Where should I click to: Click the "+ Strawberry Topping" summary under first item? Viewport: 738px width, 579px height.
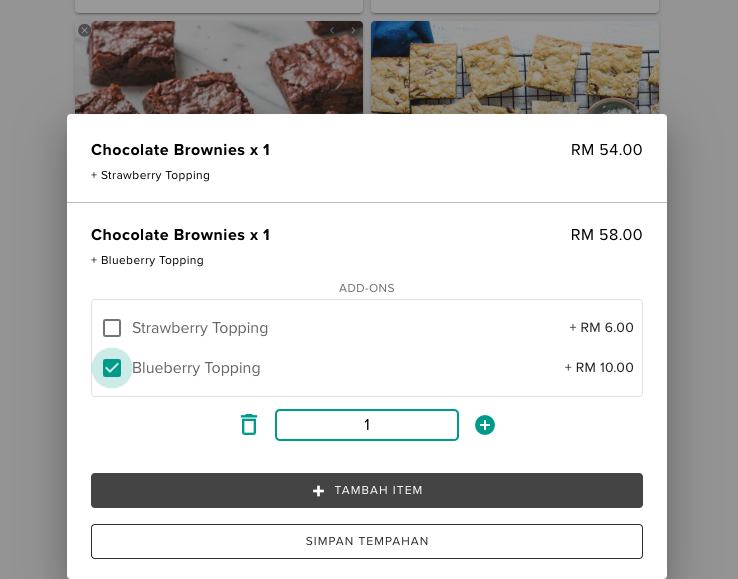pyautogui.click(x=150, y=175)
